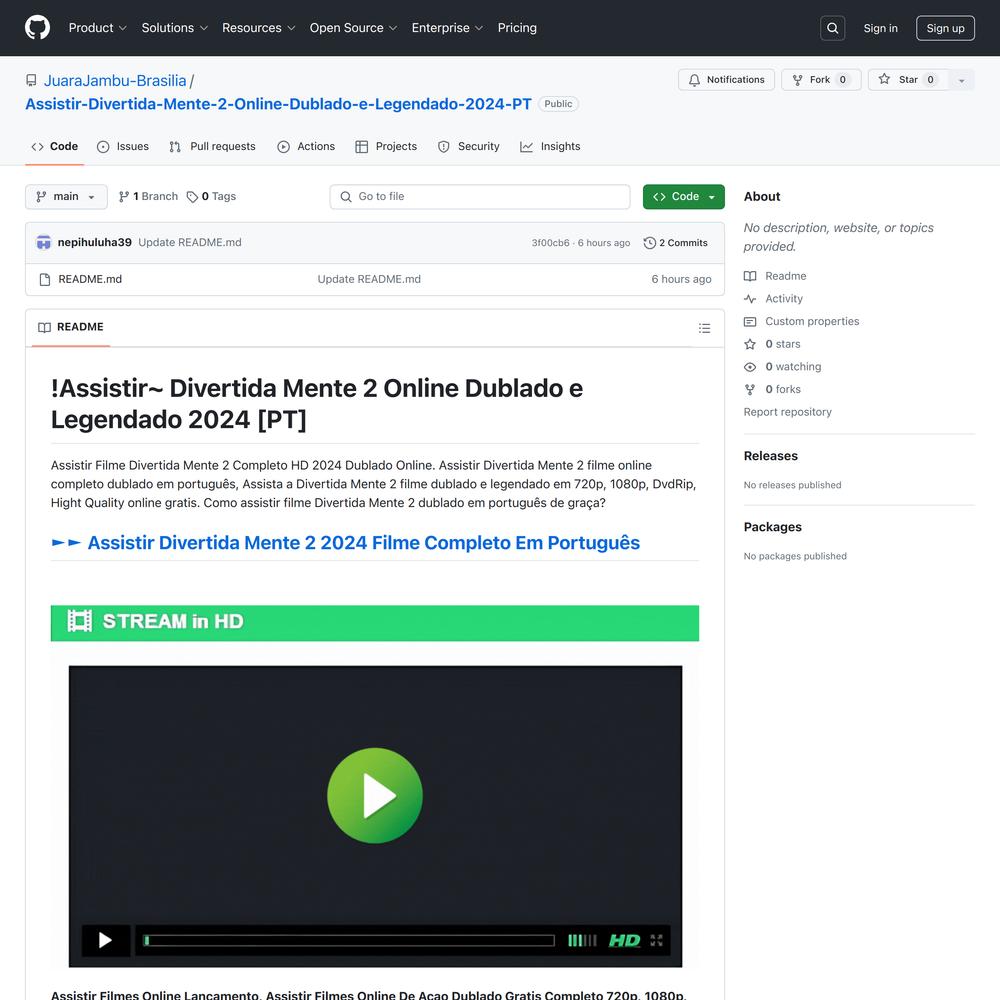Switch to the Actions tab
This screenshot has height=1000, width=1000.
coord(306,147)
